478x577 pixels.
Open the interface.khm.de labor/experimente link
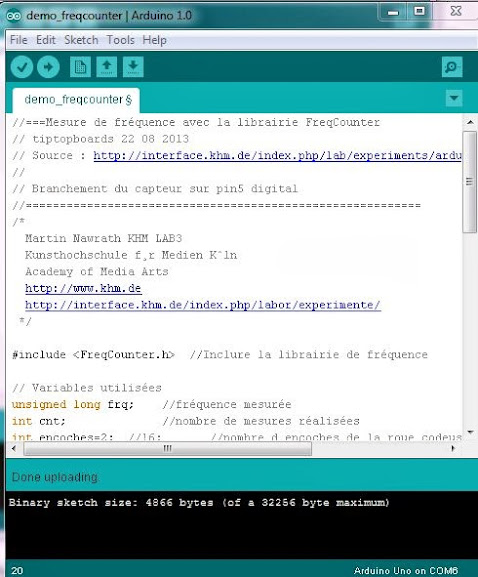tap(203, 305)
